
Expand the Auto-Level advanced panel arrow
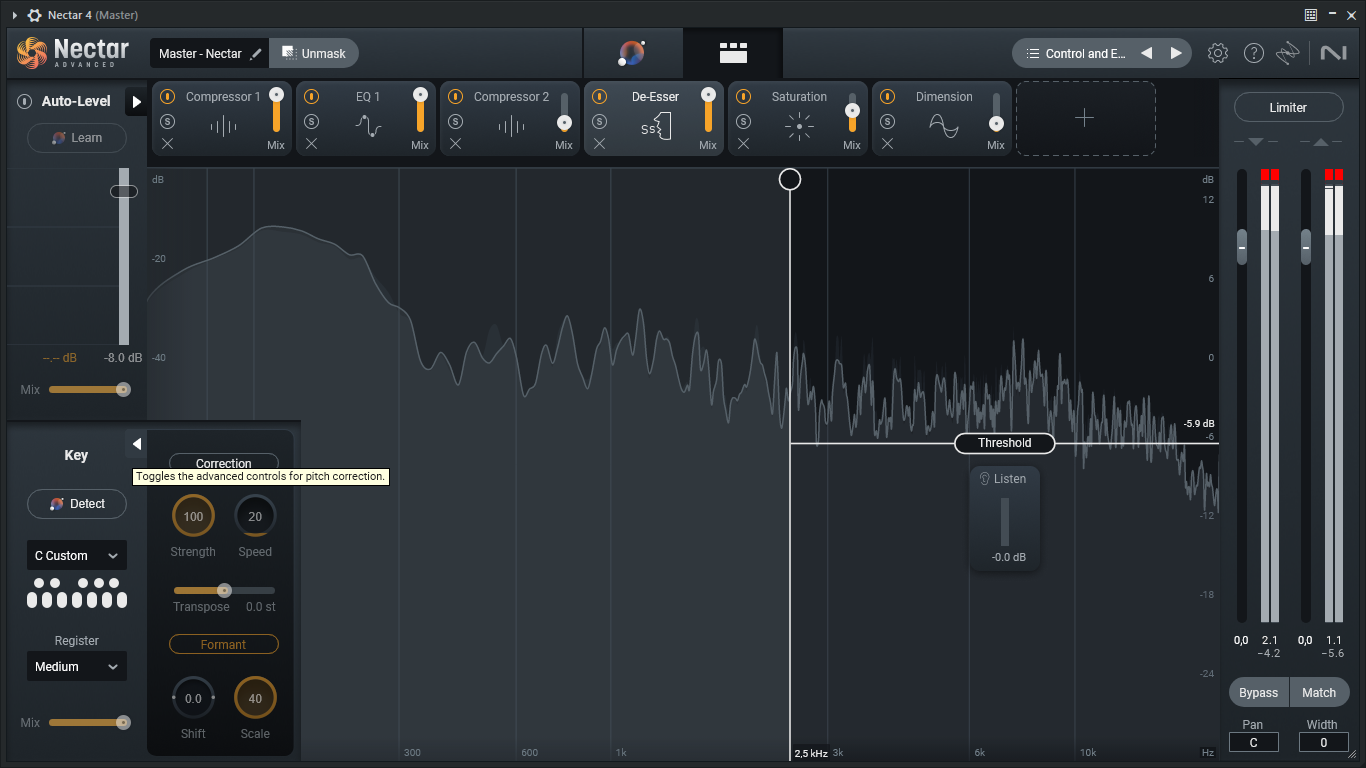pyautogui.click(x=136, y=101)
